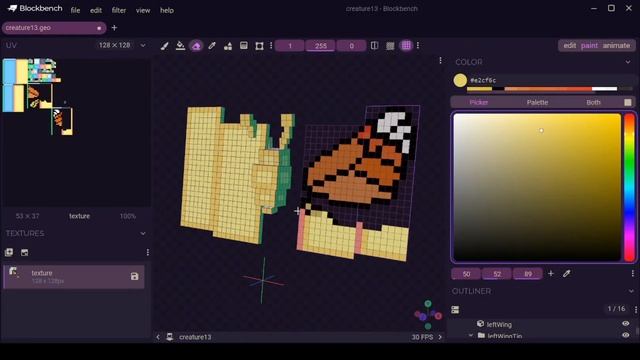This screenshot has height=360, width=640.
Task: Click brush softness field showing 0
Action: pos(351,46)
